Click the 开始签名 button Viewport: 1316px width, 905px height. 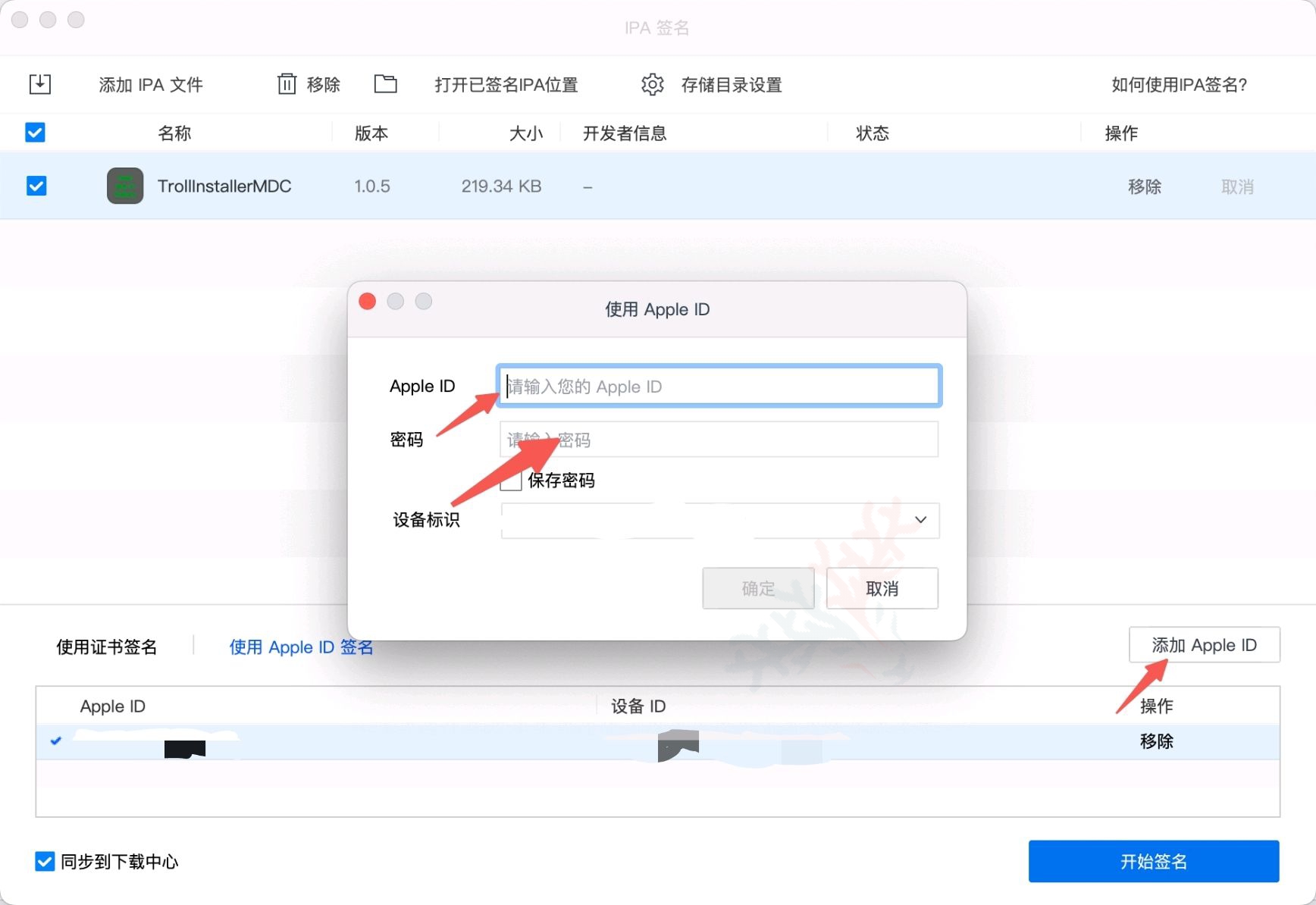point(1154,861)
